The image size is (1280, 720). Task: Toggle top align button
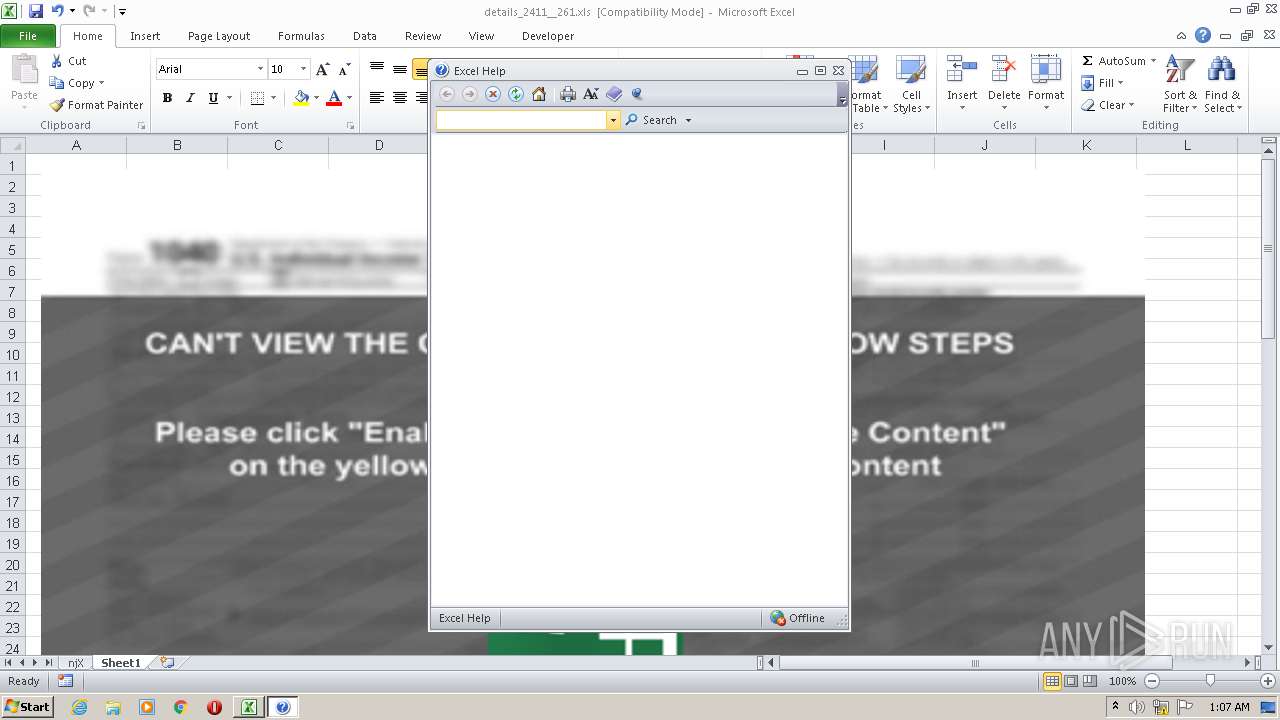click(377, 69)
